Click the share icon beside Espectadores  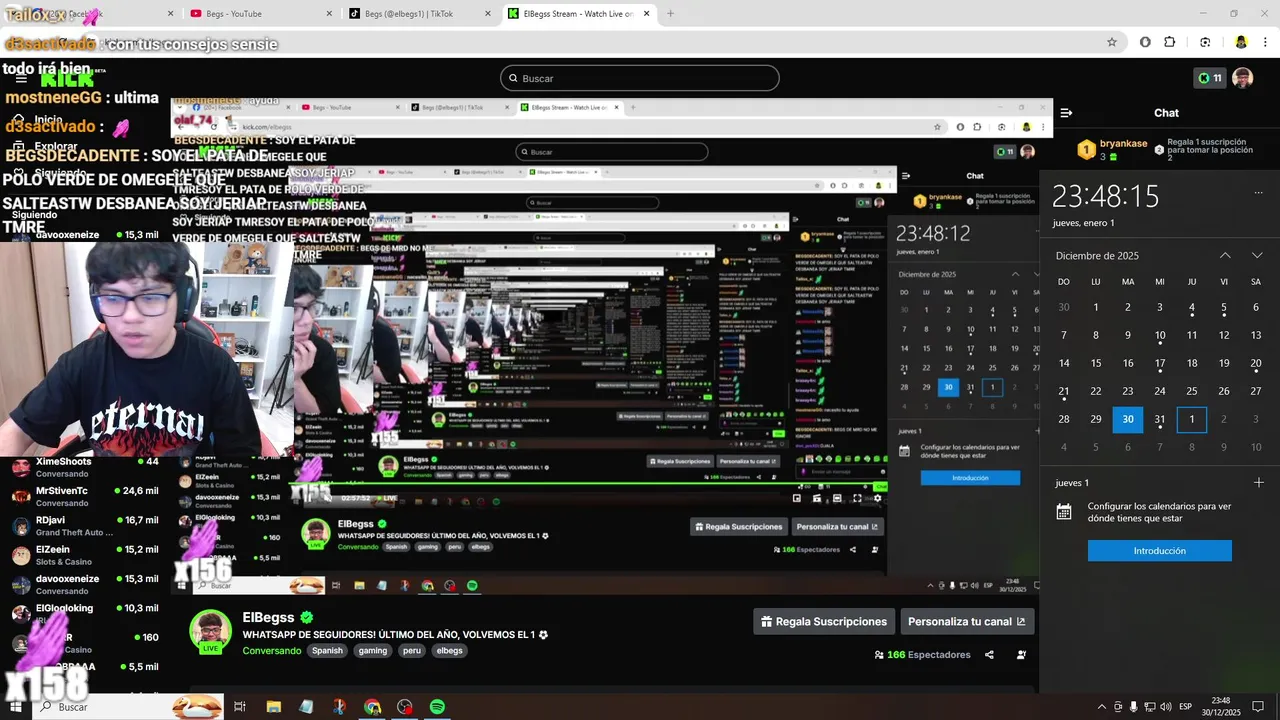[x=989, y=655]
